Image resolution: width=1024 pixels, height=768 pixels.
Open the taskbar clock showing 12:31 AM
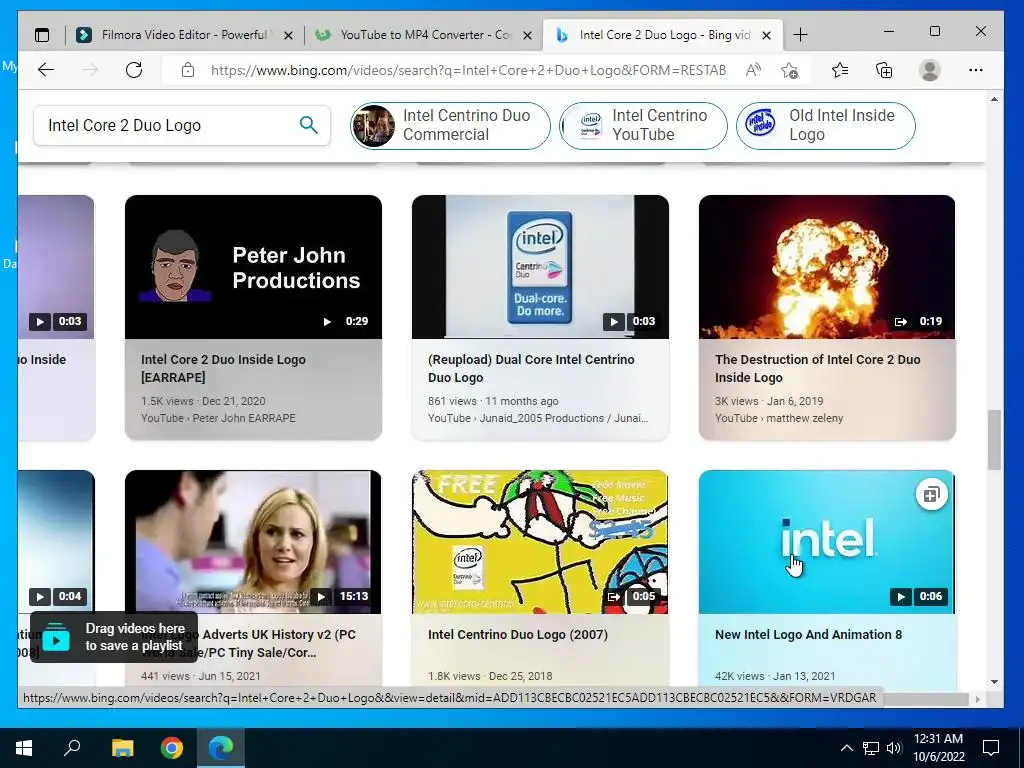938,748
